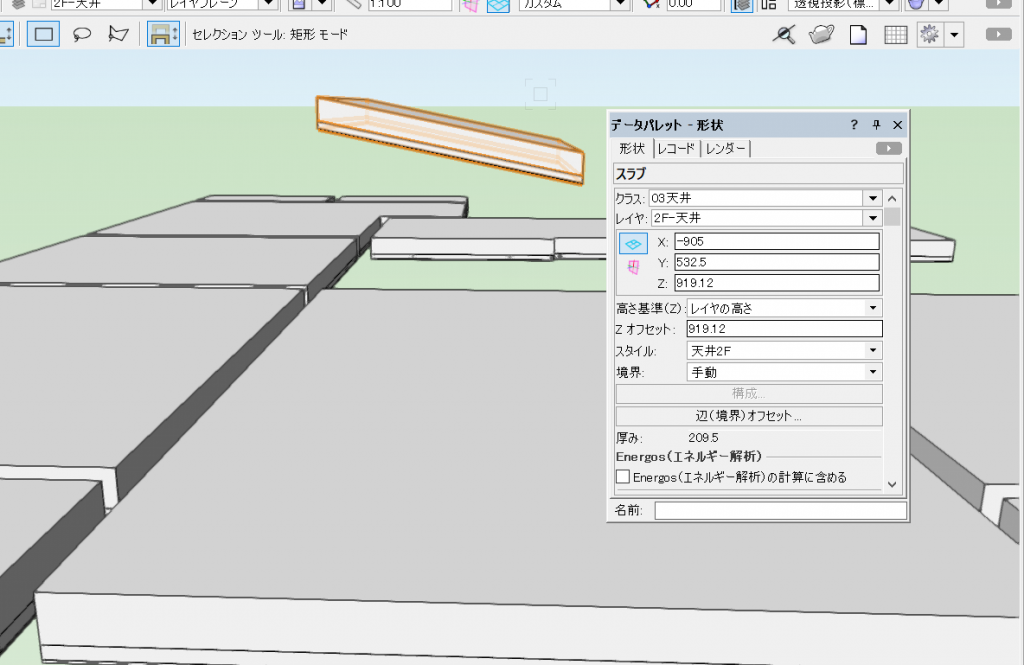Select the magenta working plane position icon
The width and height of the screenshot is (1024, 665).
coord(633,267)
